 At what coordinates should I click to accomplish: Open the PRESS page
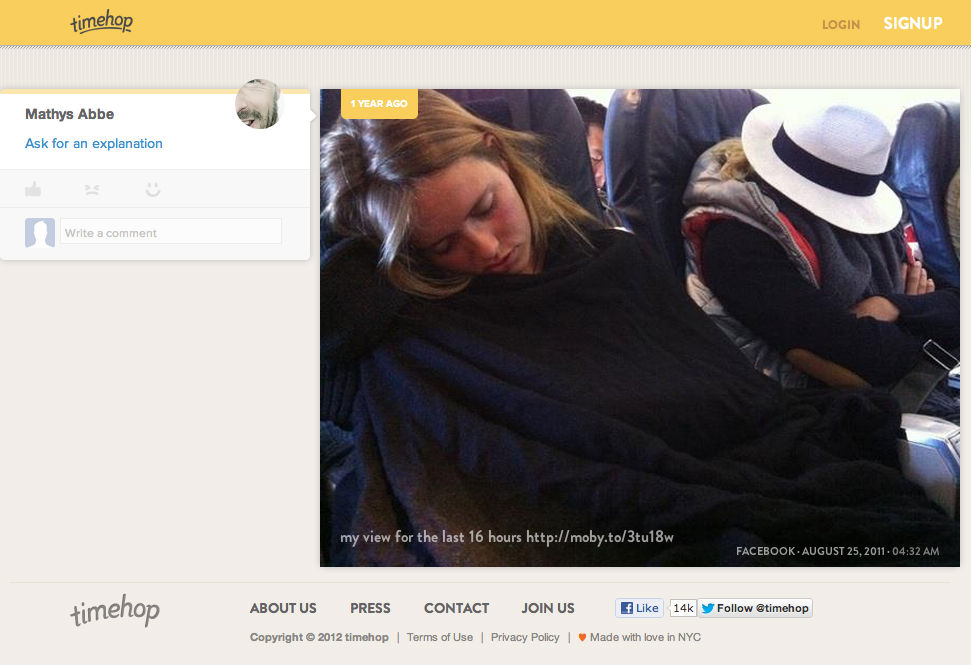pyautogui.click(x=370, y=608)
